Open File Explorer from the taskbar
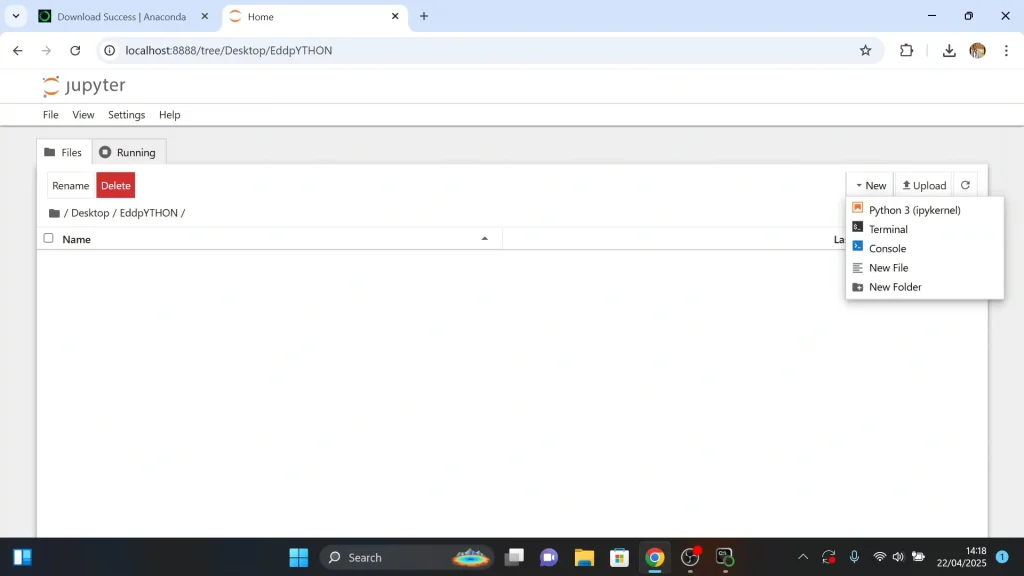The height and width of the screenshot is (576, 1024). 584,557
